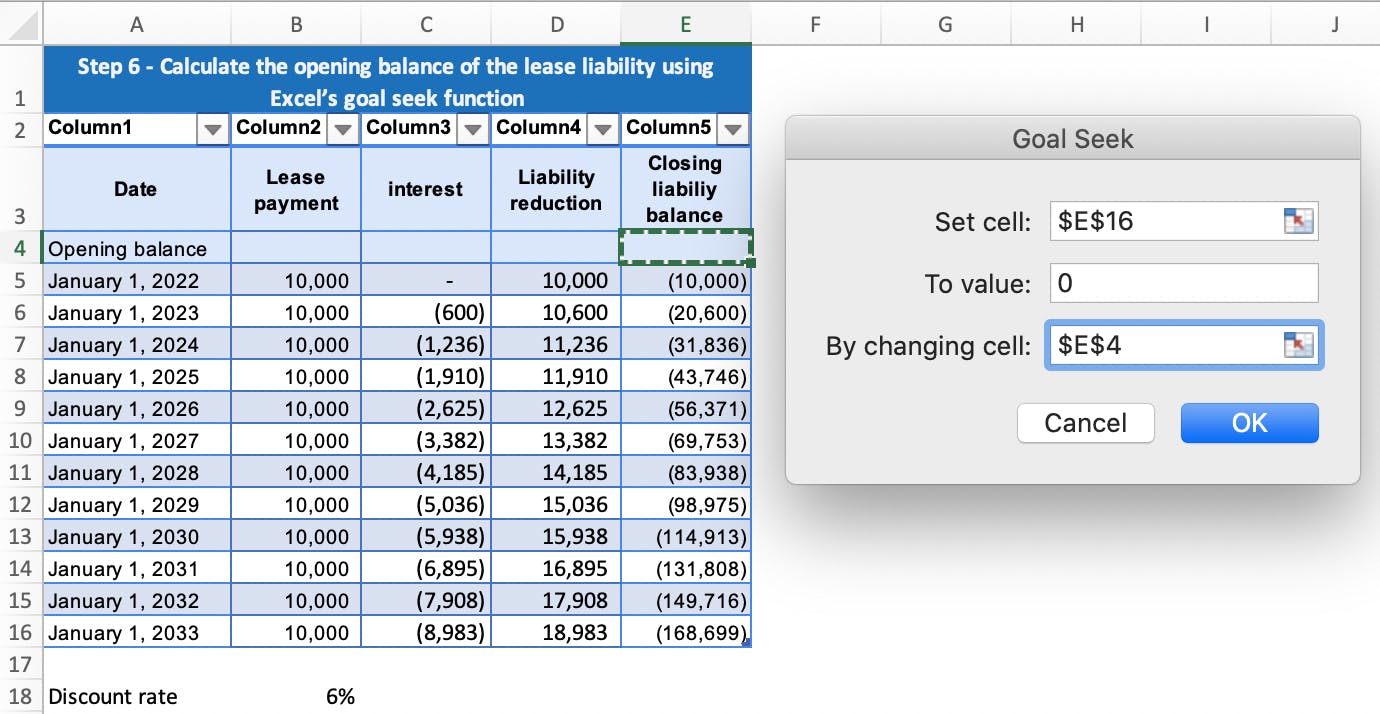This screenshot has width=1380, height=714.
Task: Click the 'interest' header cell
Action: pyautogui.click(x=426, y=189)
